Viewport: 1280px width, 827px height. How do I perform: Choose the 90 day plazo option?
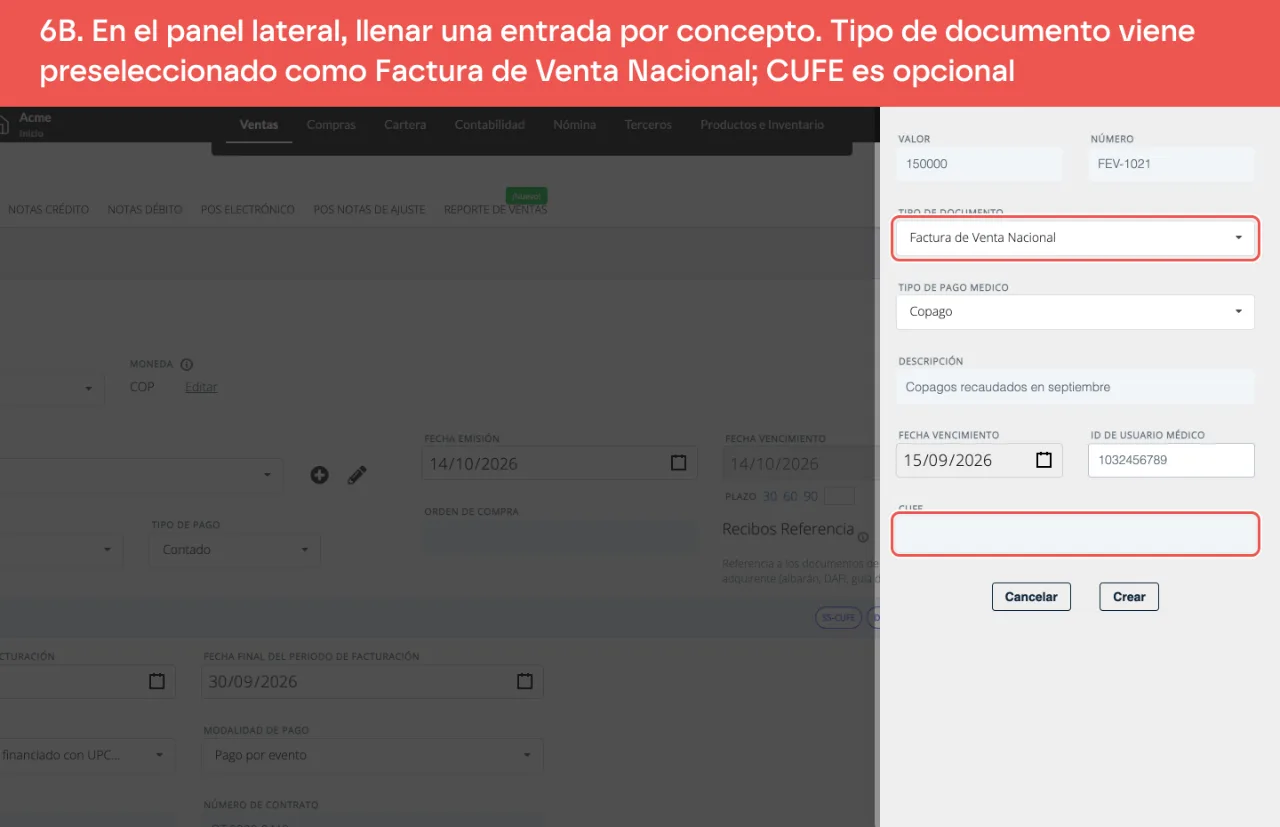(x=810, y=497)
